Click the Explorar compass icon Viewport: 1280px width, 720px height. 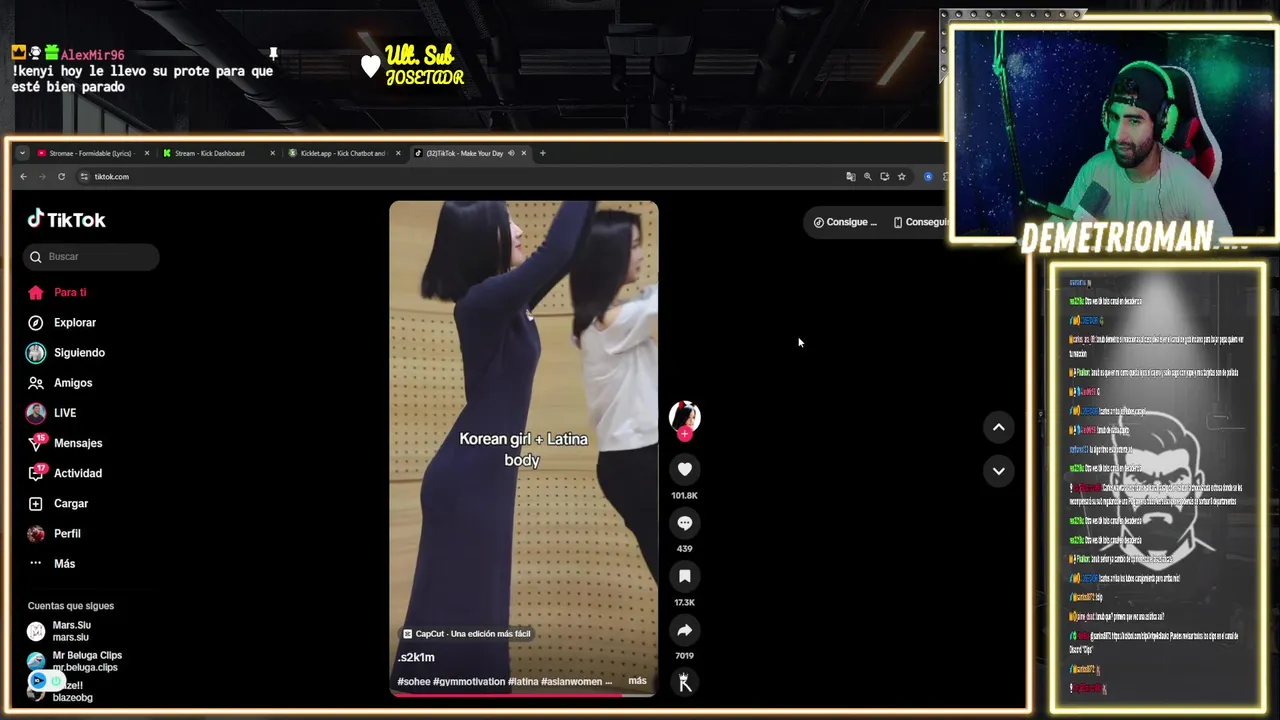point(36,322)
